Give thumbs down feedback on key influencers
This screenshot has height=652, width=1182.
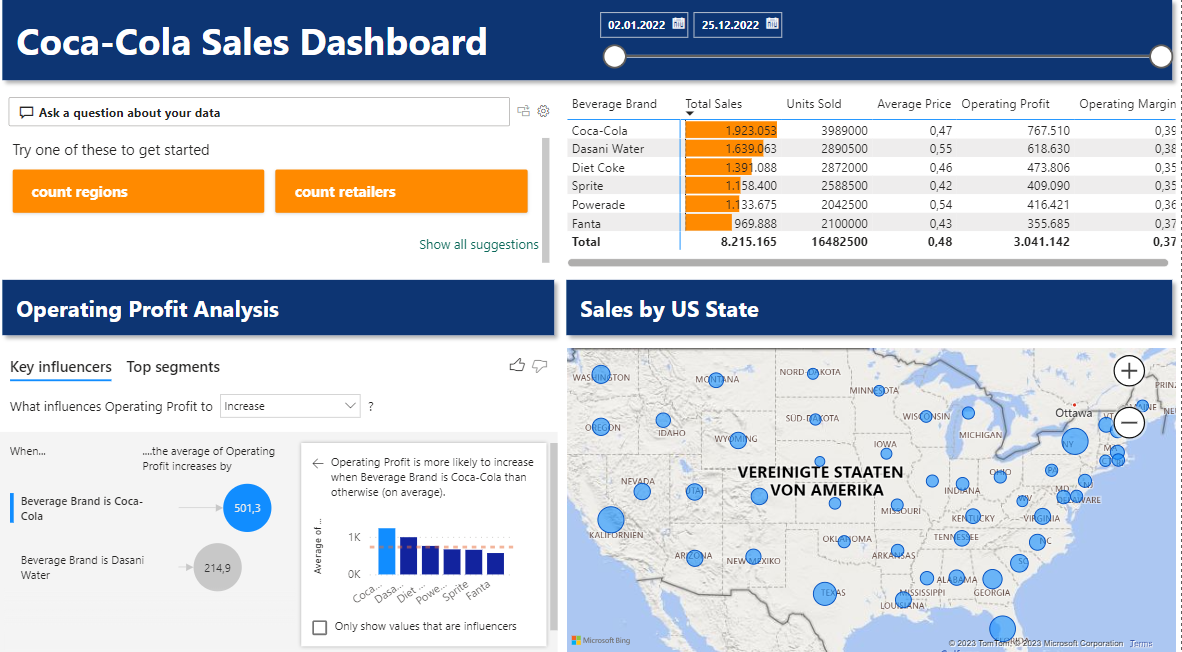click(x=540, y=366)
